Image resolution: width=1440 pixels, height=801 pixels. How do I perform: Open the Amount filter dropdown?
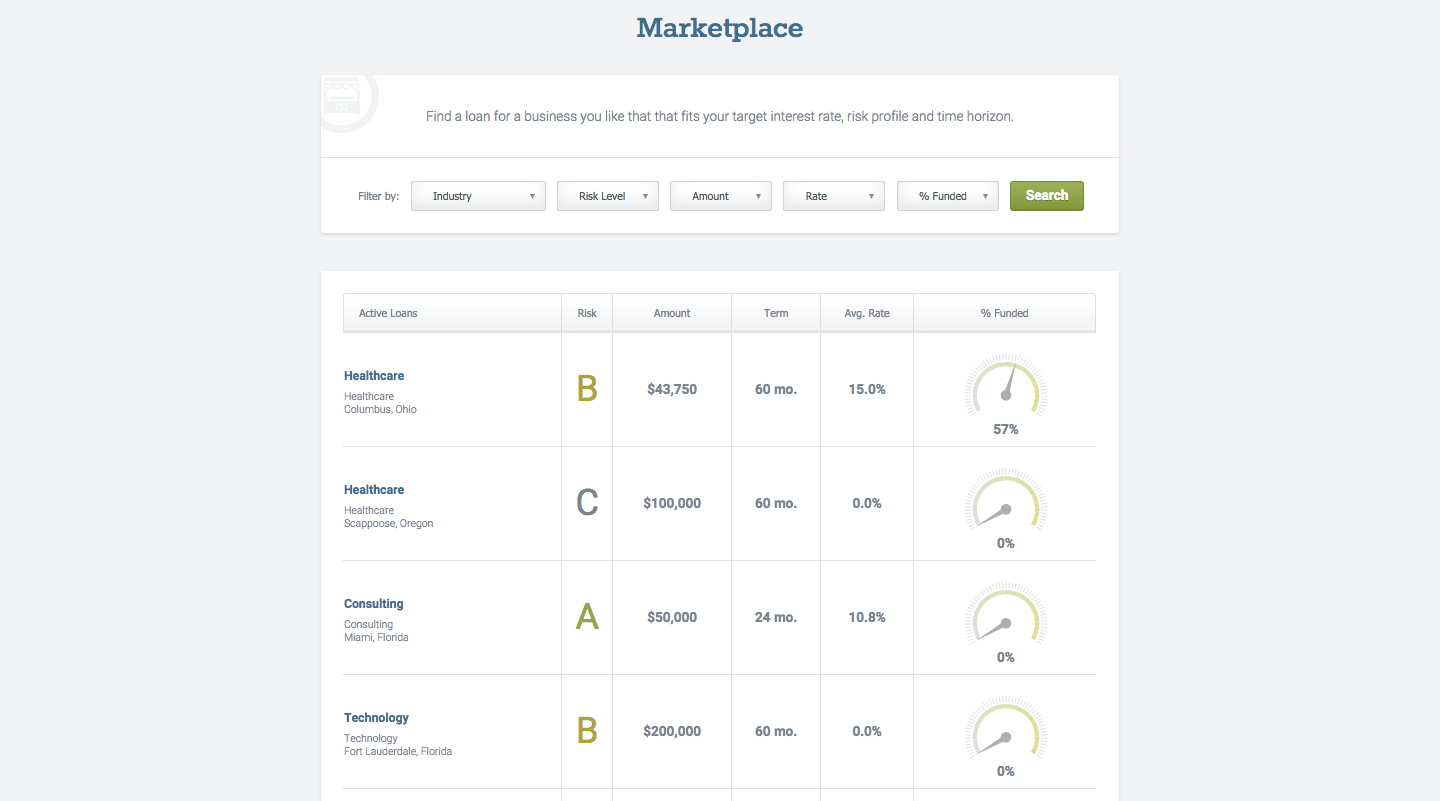720,196
